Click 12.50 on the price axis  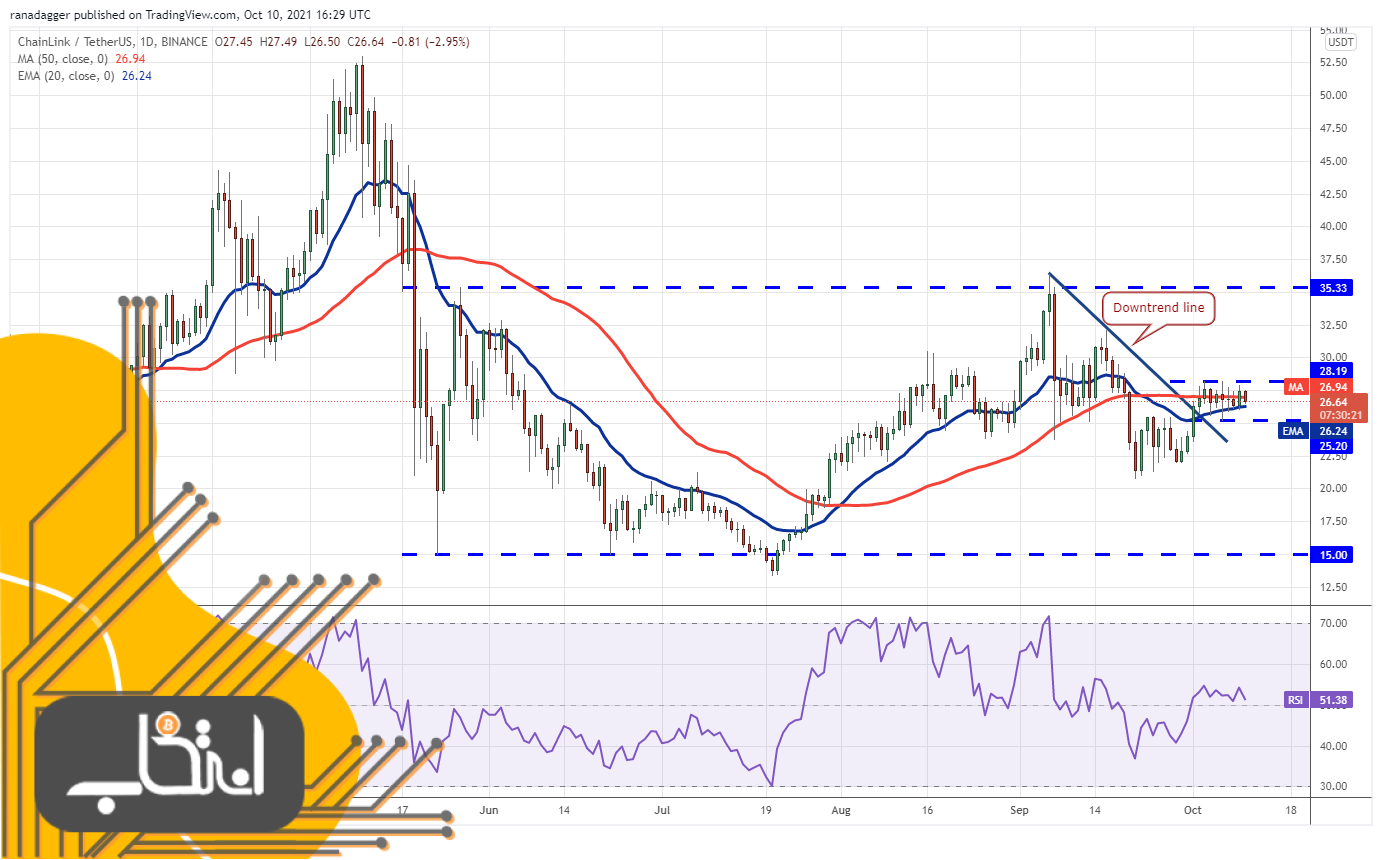[1334, 587]
